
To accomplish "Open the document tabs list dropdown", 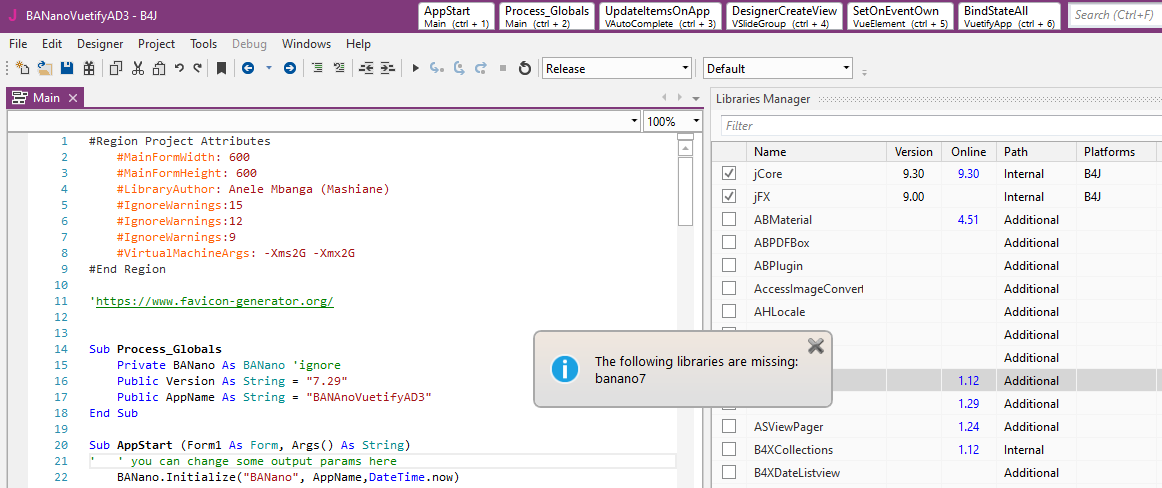I will click(696, 98).
